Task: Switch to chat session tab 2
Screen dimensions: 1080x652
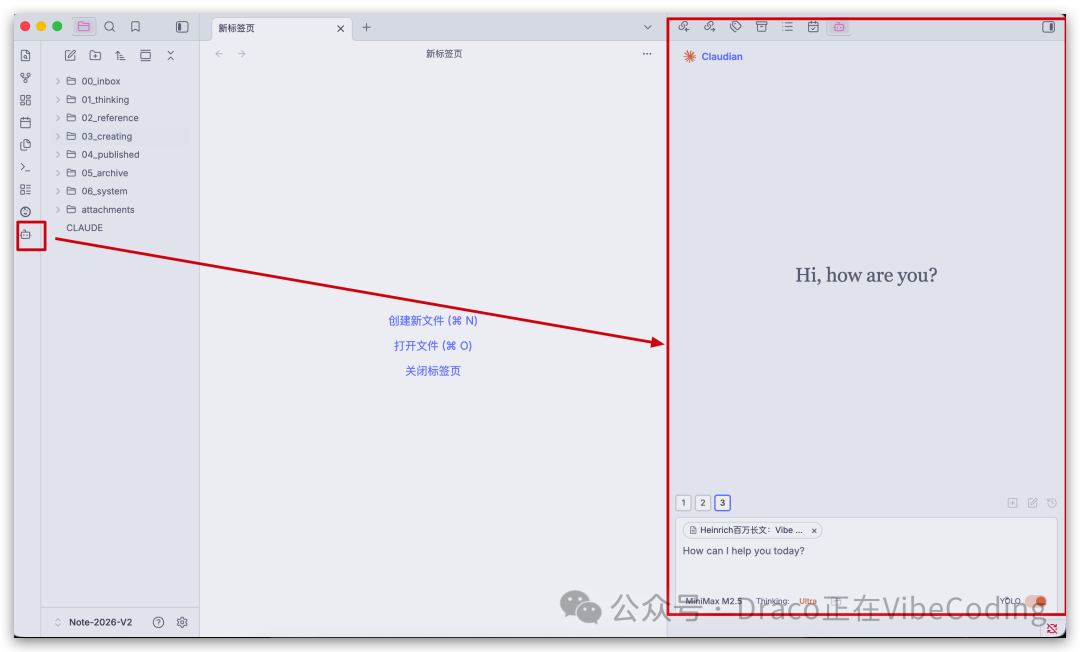Action: click(x=703, y=503)
